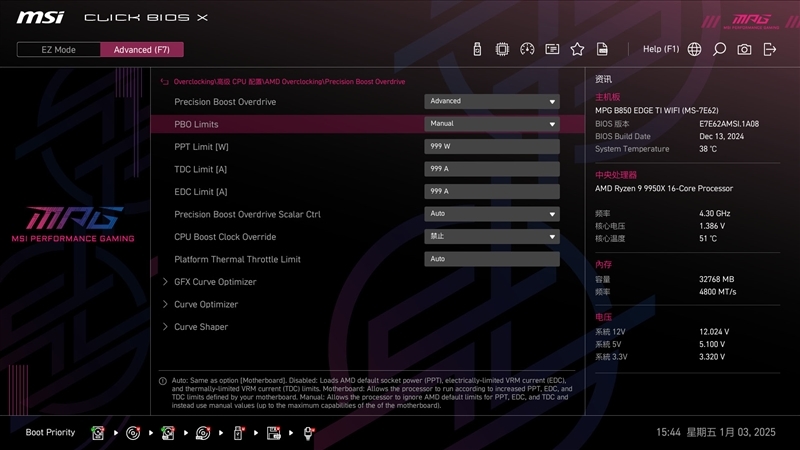The height and width of the screenshot is (450, 800).
Task: Click EDC Limit 999 A field
Action: (x=492, y=191)
